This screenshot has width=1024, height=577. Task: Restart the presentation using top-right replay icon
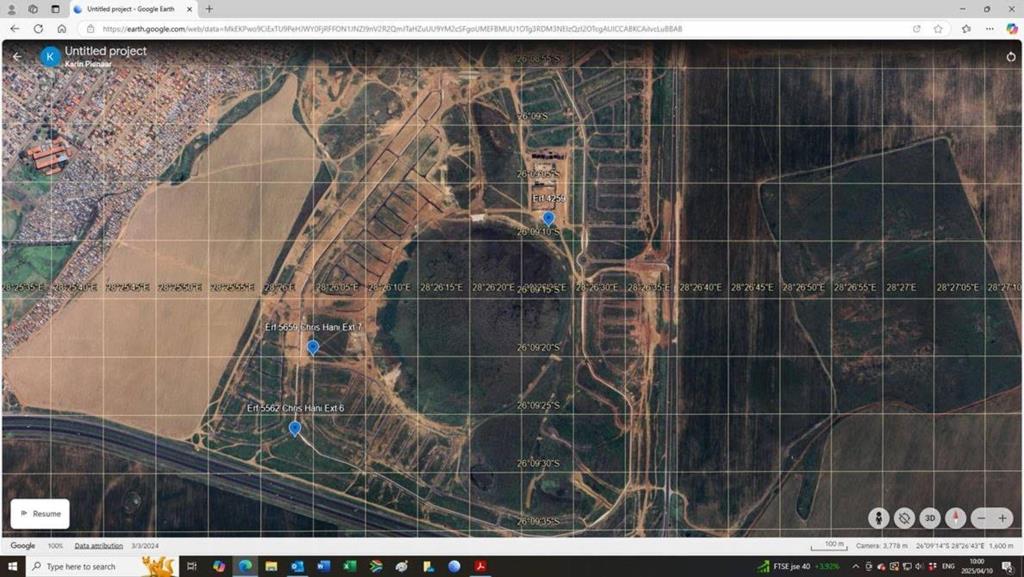point(1010,57)
